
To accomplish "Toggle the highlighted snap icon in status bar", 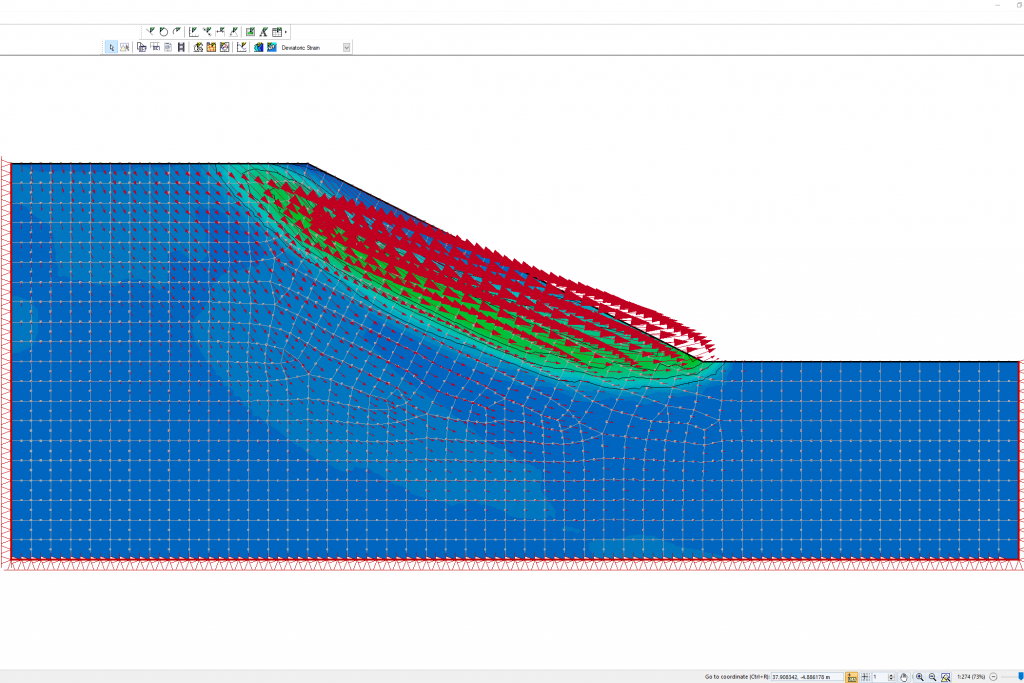I will coord(850,675).
